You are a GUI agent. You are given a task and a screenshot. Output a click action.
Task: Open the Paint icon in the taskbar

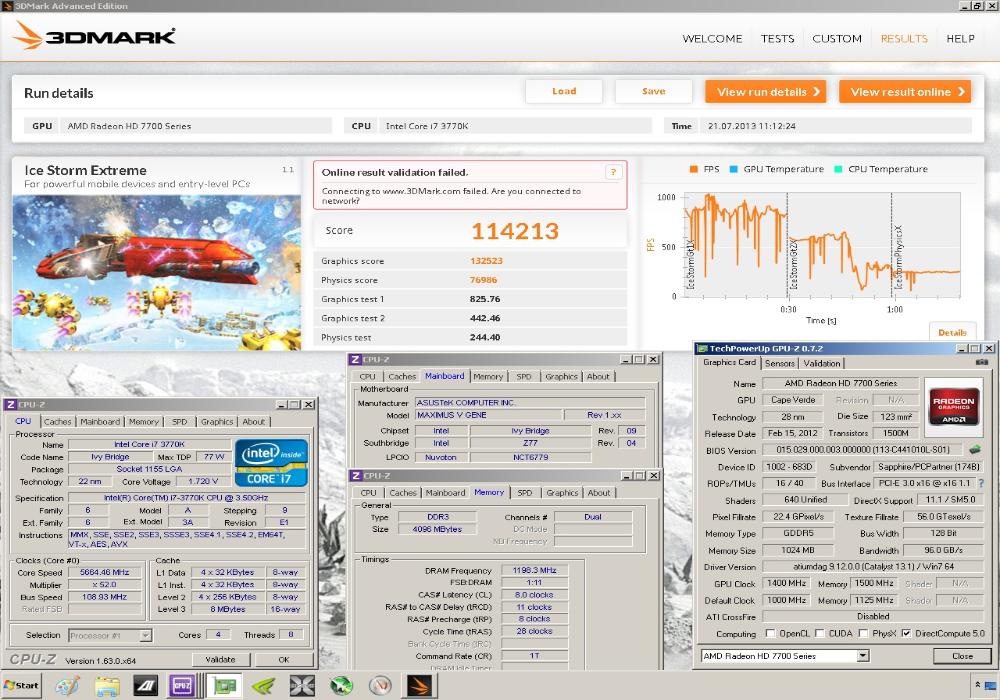pos(68,686)
